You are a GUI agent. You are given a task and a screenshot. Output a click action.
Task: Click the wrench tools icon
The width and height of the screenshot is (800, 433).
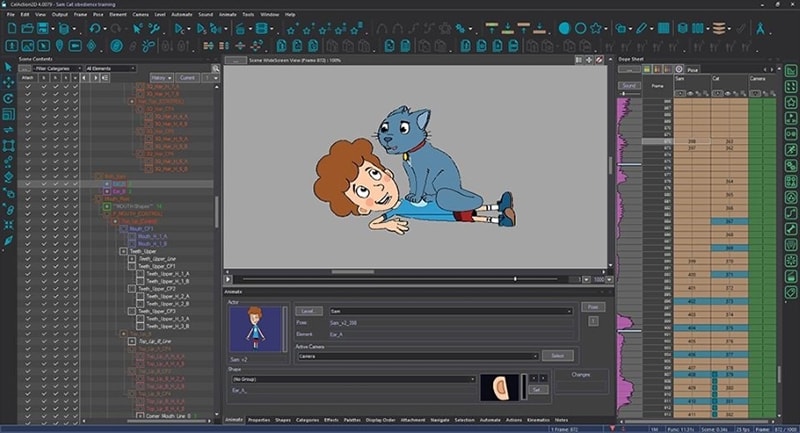click(154, 29)
